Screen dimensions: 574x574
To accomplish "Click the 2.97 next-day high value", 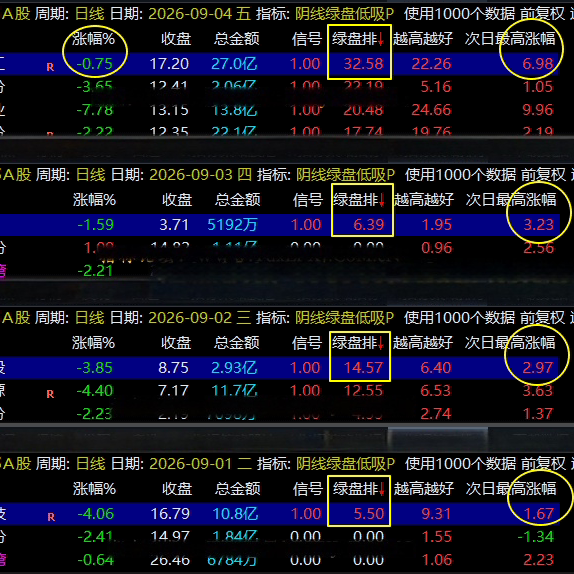I will click(x=538, y=368).
